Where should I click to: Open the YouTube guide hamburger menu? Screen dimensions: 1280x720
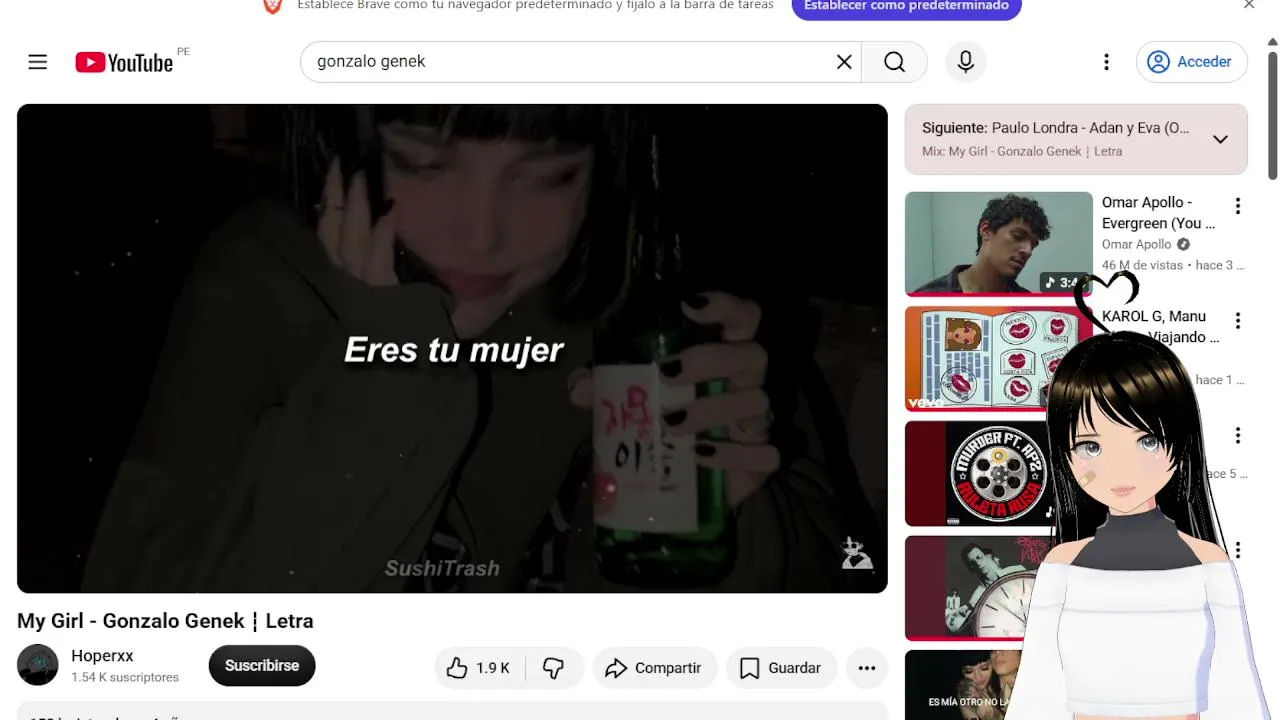(38, 62)
